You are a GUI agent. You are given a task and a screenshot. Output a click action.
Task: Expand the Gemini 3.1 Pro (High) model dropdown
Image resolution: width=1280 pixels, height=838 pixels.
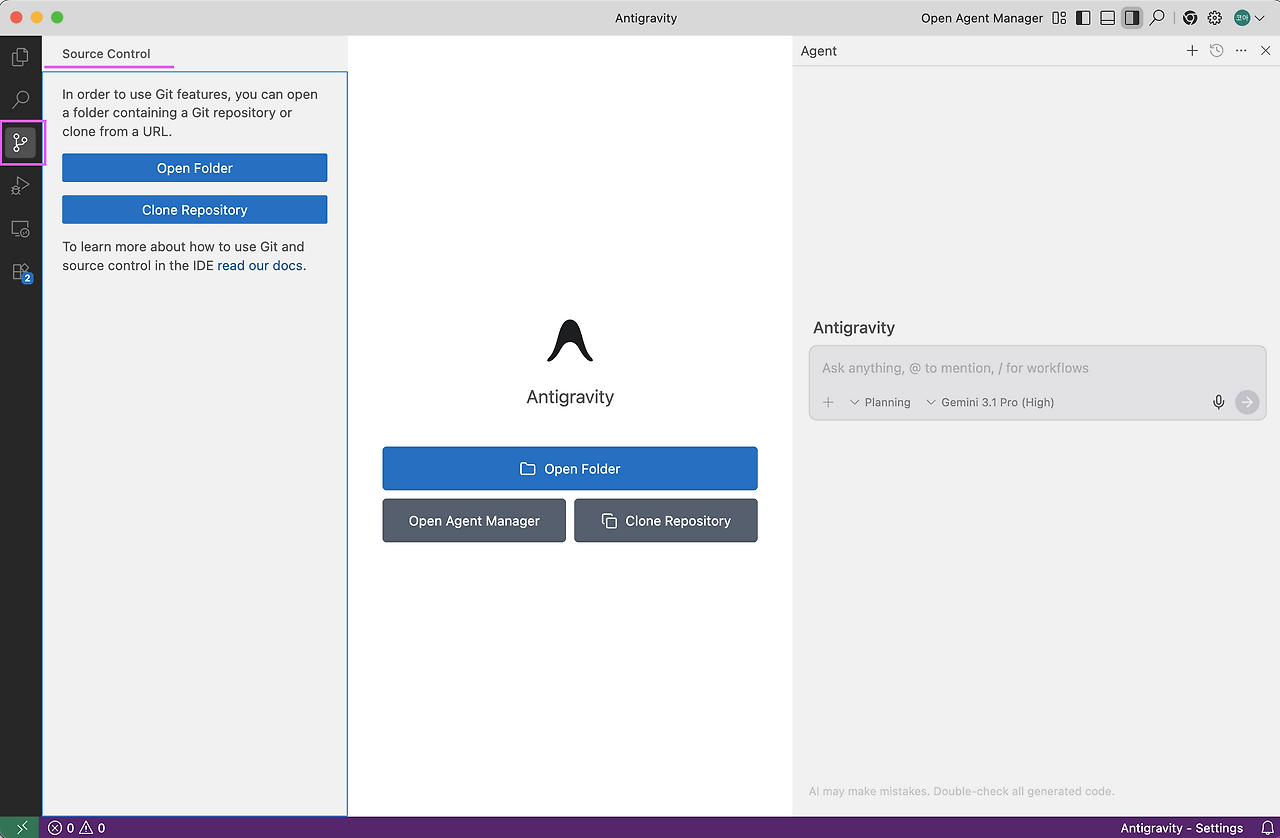(990, 402)
